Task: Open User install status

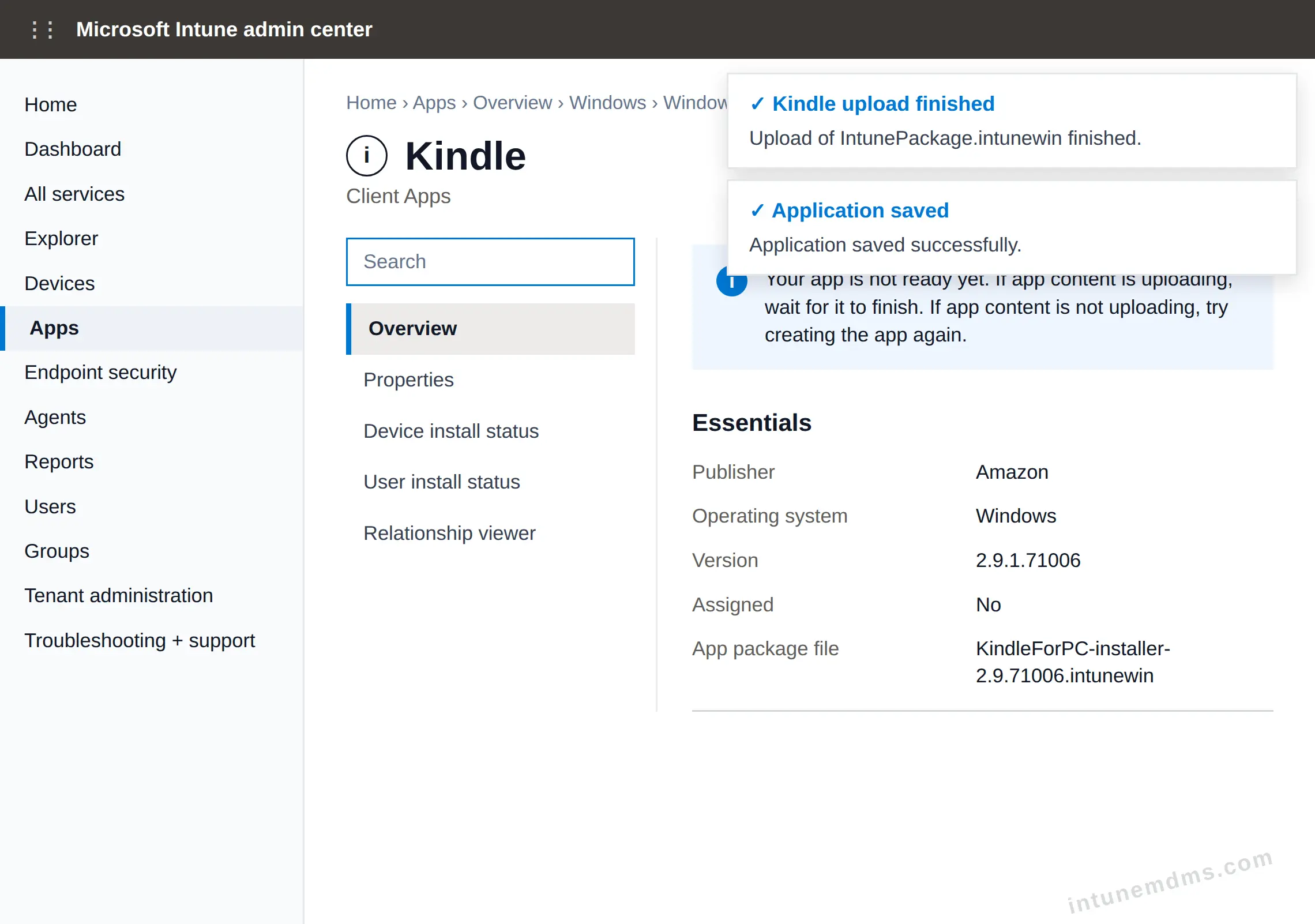Action: point(490,482)
